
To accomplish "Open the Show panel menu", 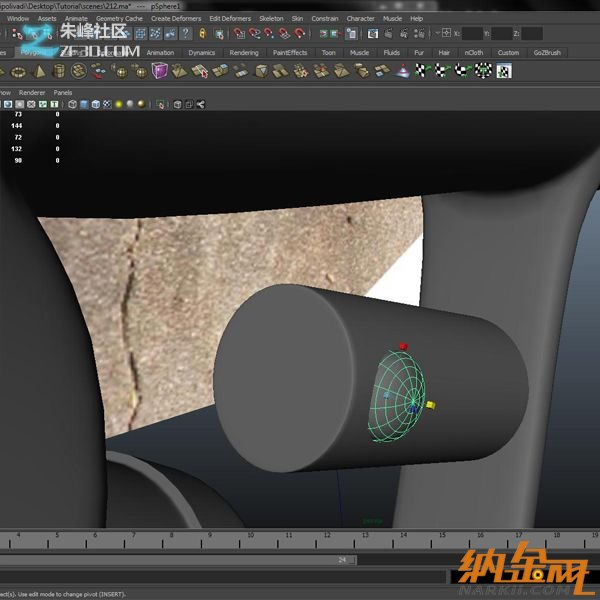I will [5, 92].
